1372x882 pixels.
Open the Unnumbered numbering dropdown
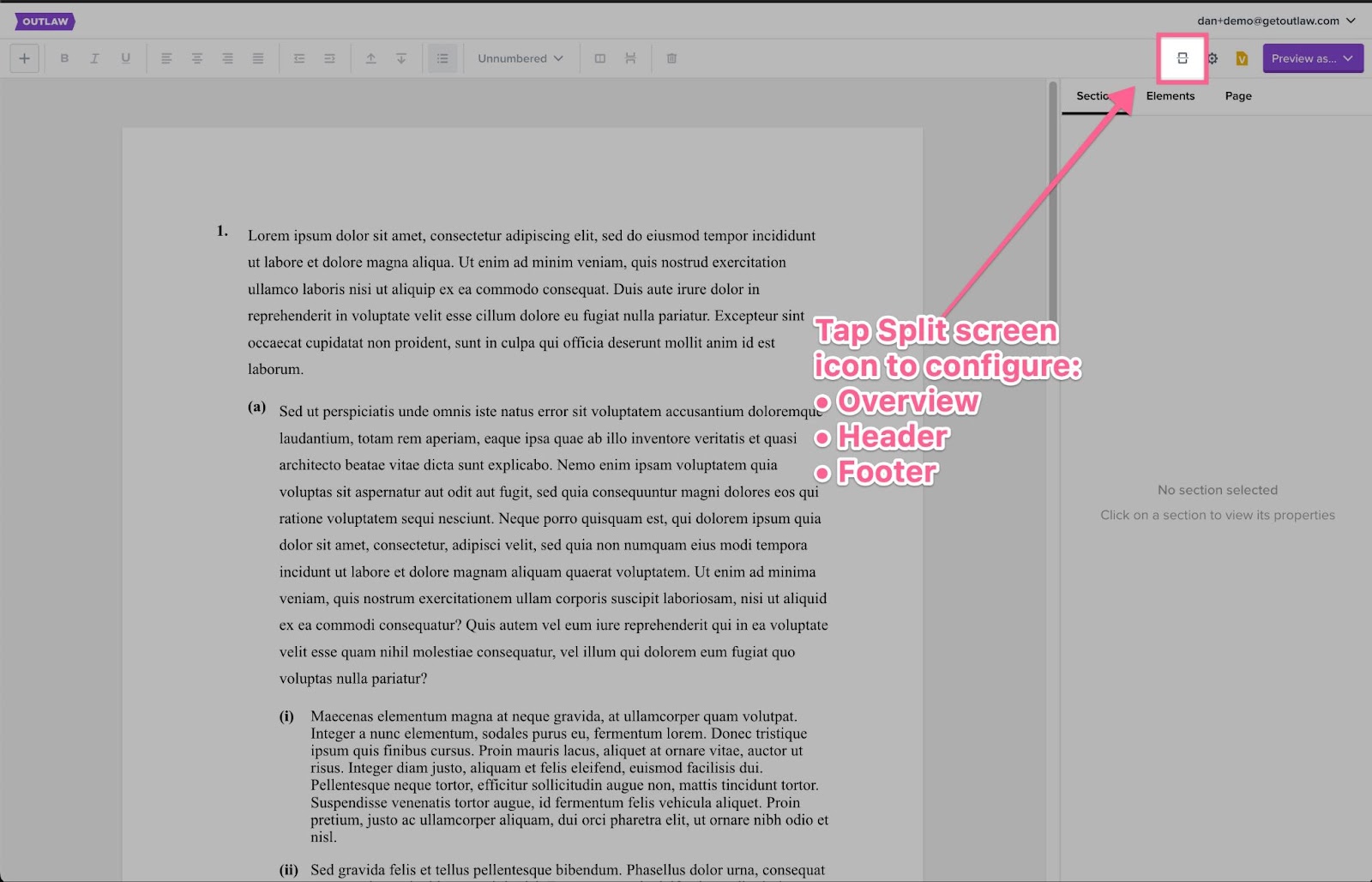click(x=521, y=58)
